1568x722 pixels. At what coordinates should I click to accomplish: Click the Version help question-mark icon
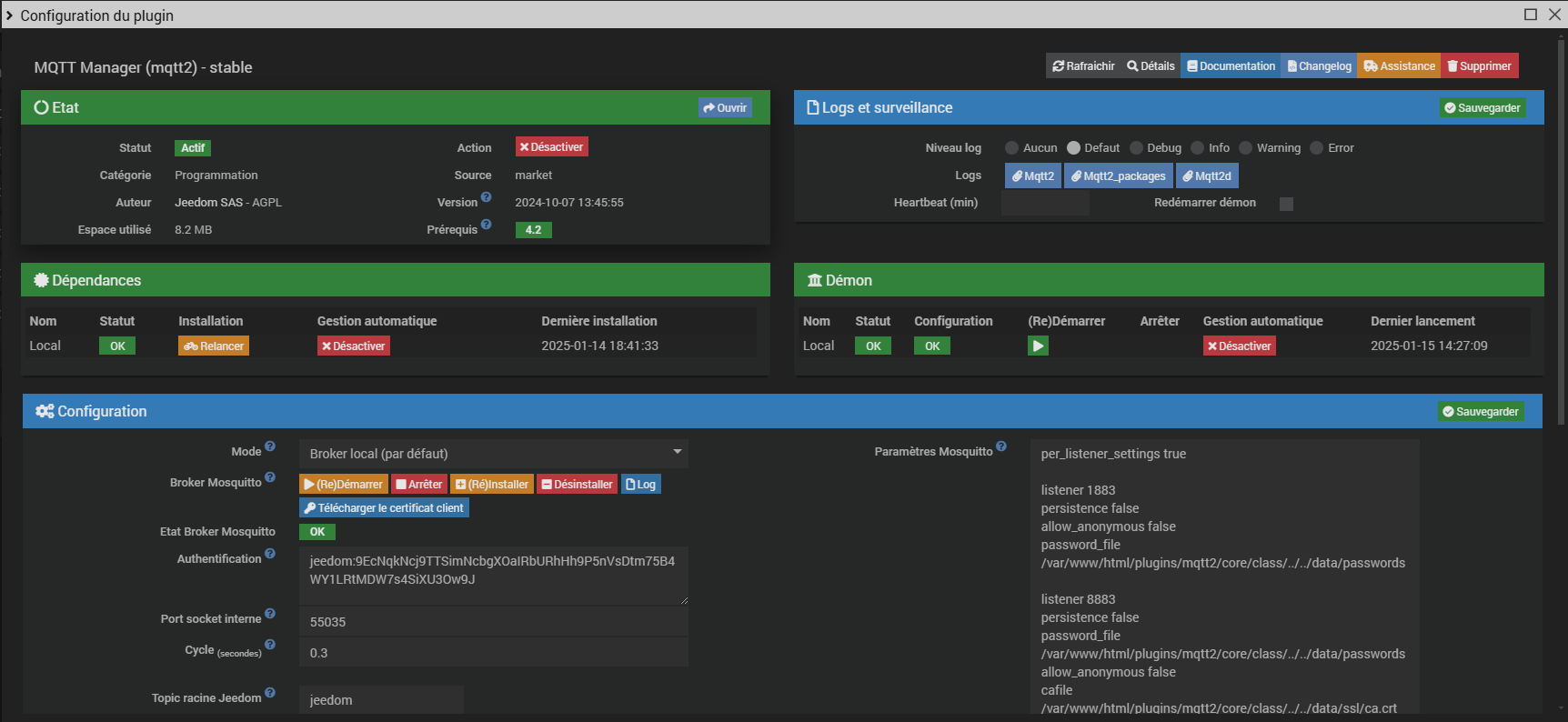click(486, 197)
